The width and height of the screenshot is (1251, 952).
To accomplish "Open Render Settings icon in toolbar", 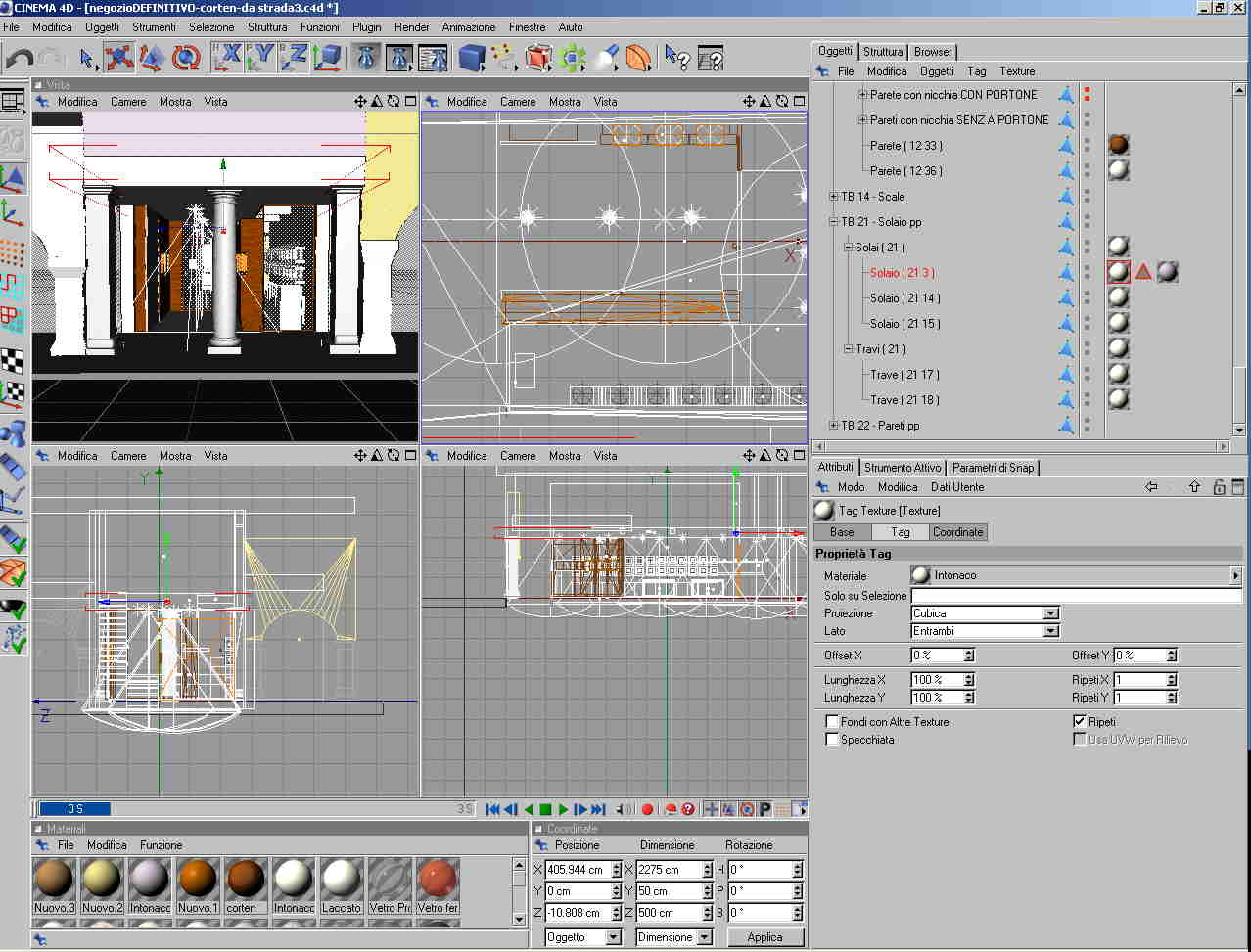I will point(432,59).
